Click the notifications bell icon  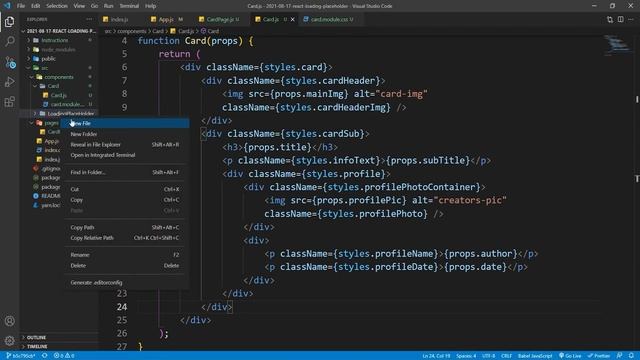(x=631, y=356)
